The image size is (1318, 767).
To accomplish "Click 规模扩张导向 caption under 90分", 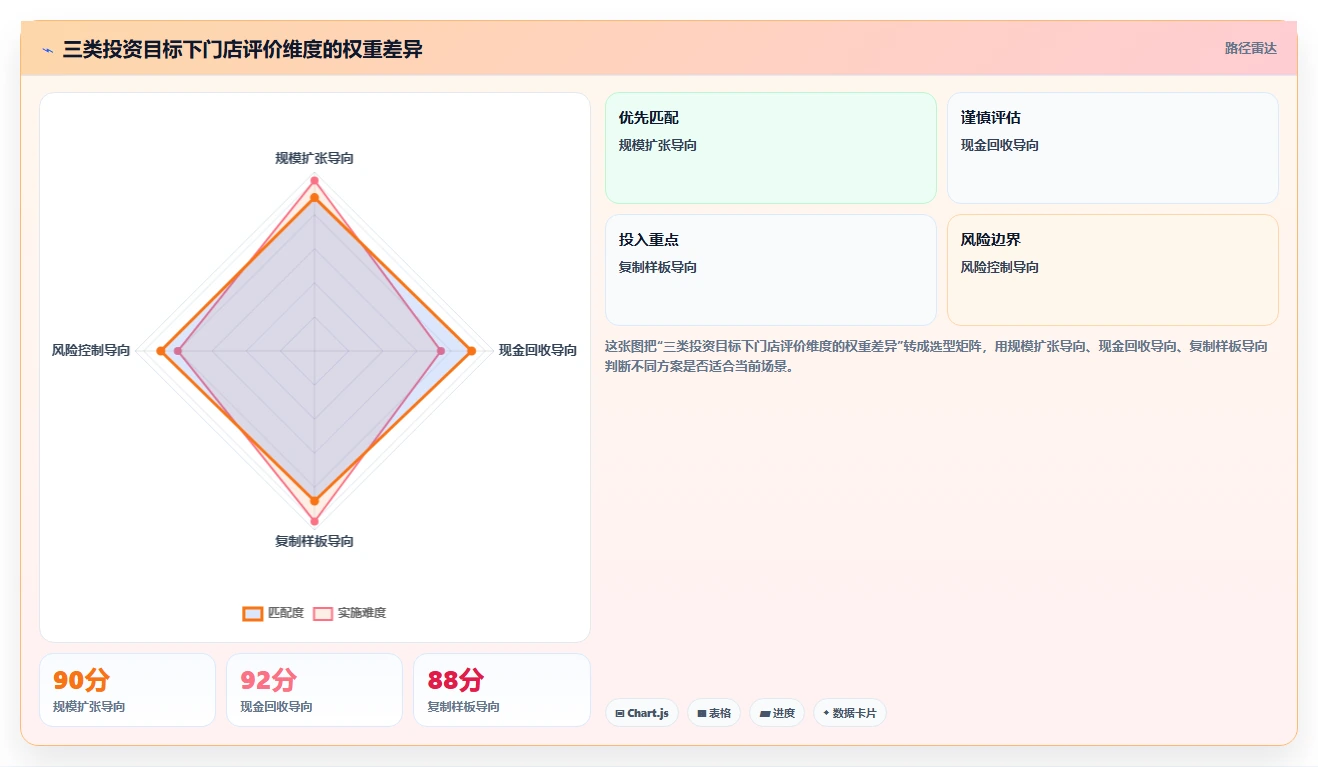I will 89,706.
